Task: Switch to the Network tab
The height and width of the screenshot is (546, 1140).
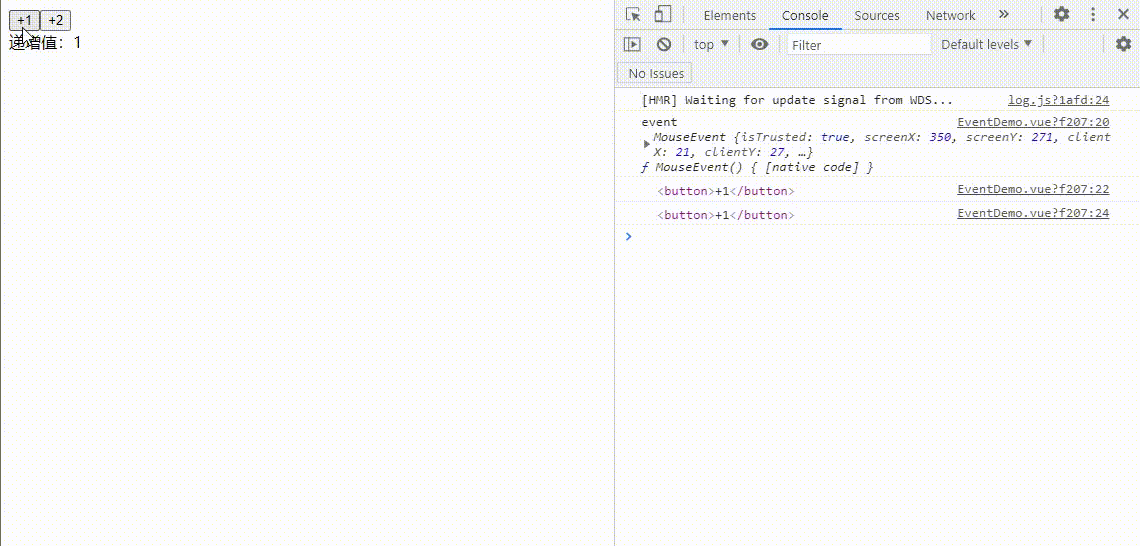Action: click(x=950, y=15)
